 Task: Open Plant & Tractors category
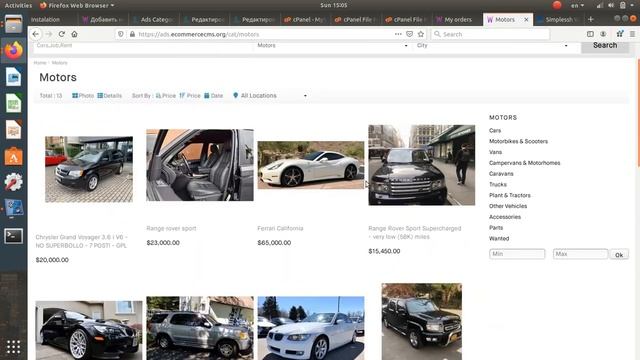(510, 196)
